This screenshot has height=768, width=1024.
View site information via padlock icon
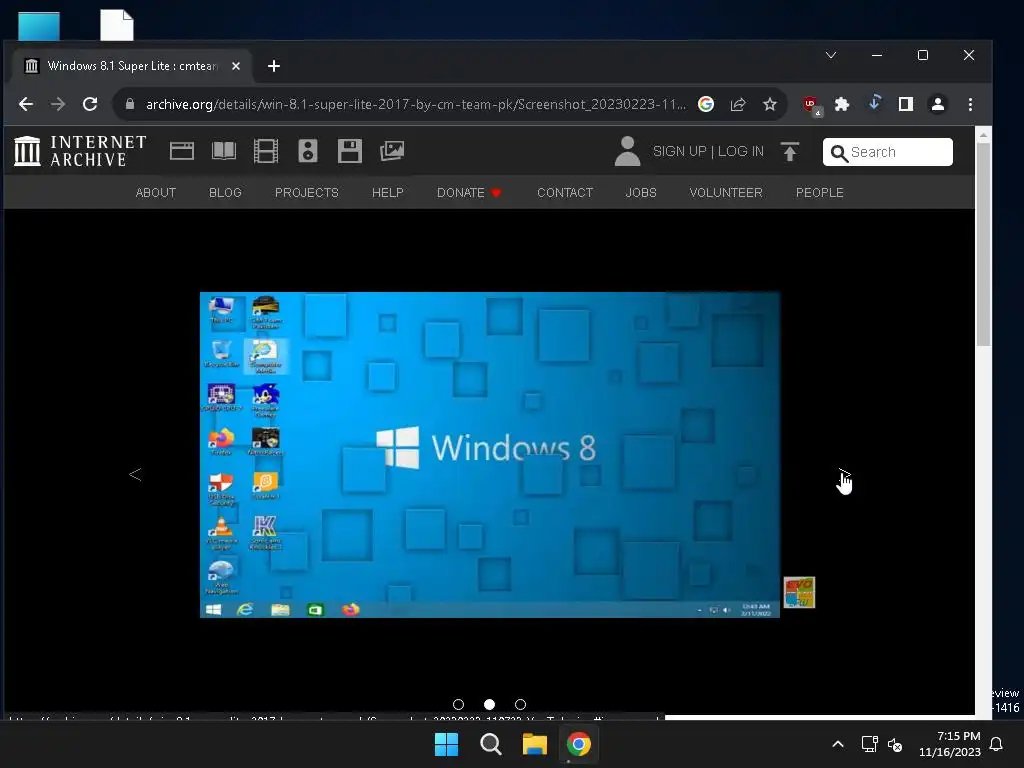click(129, 104)
